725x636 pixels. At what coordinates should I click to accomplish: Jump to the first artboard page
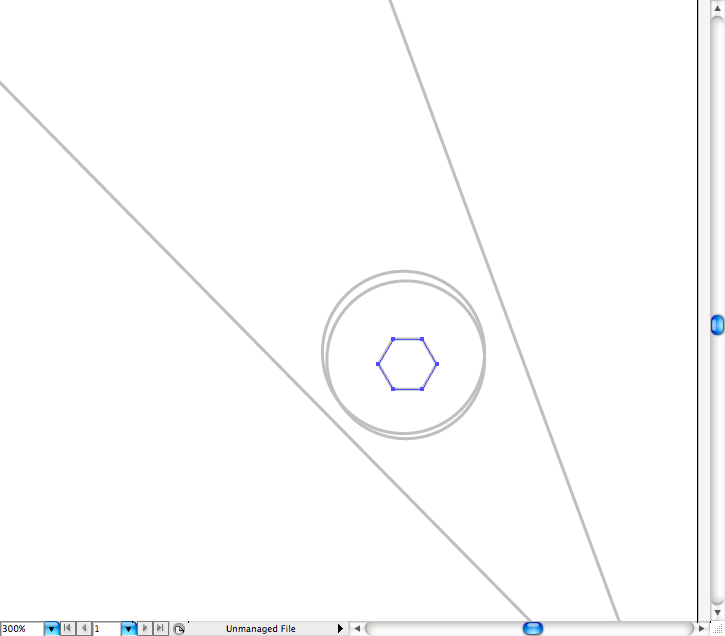[68, 629]
